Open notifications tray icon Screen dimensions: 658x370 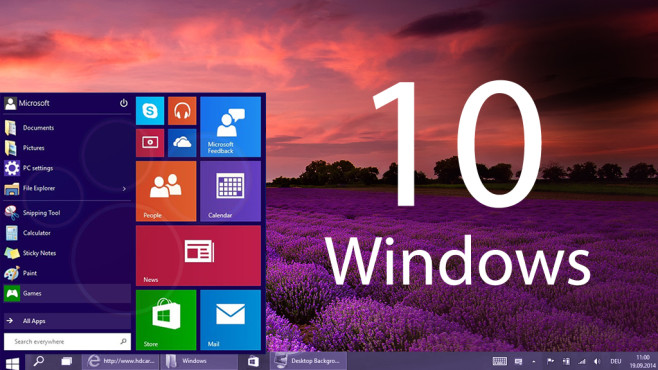[x=519, y=362]
